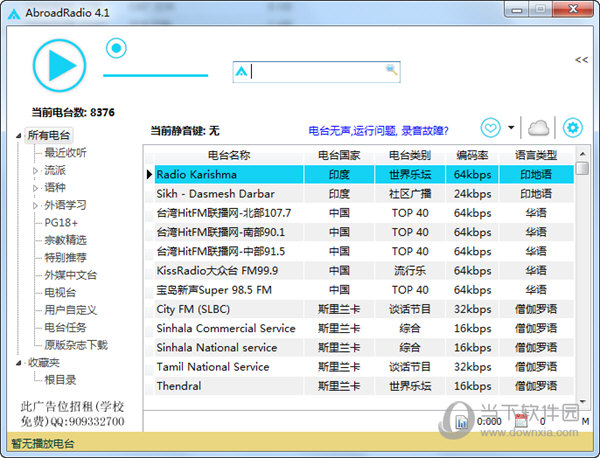The image size is (600, 458).
Task: Add station to favorites heart icon
Action: pos(490,127)
